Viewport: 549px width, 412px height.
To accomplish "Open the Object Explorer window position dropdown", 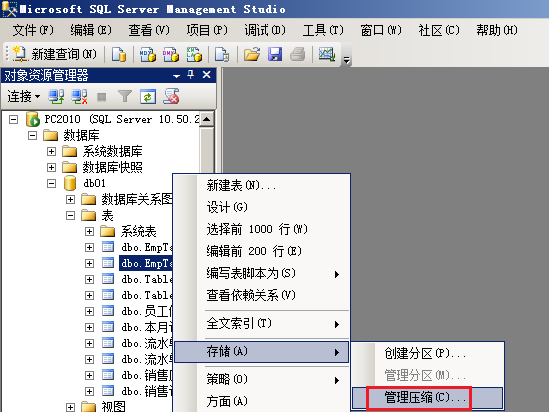I will coord(176,75).
